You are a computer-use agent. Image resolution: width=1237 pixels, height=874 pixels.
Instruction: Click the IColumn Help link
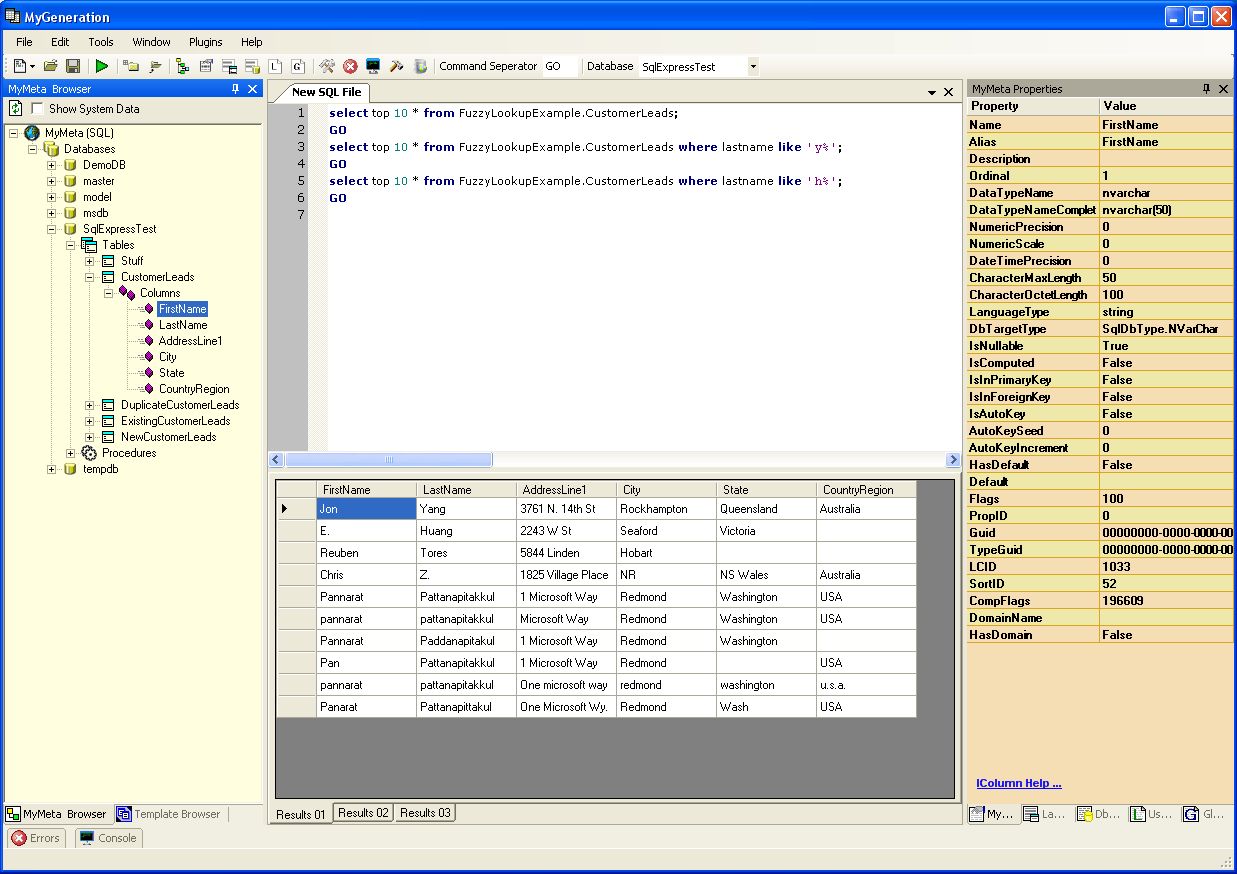pyautogui.click(x=1018, y=783)
